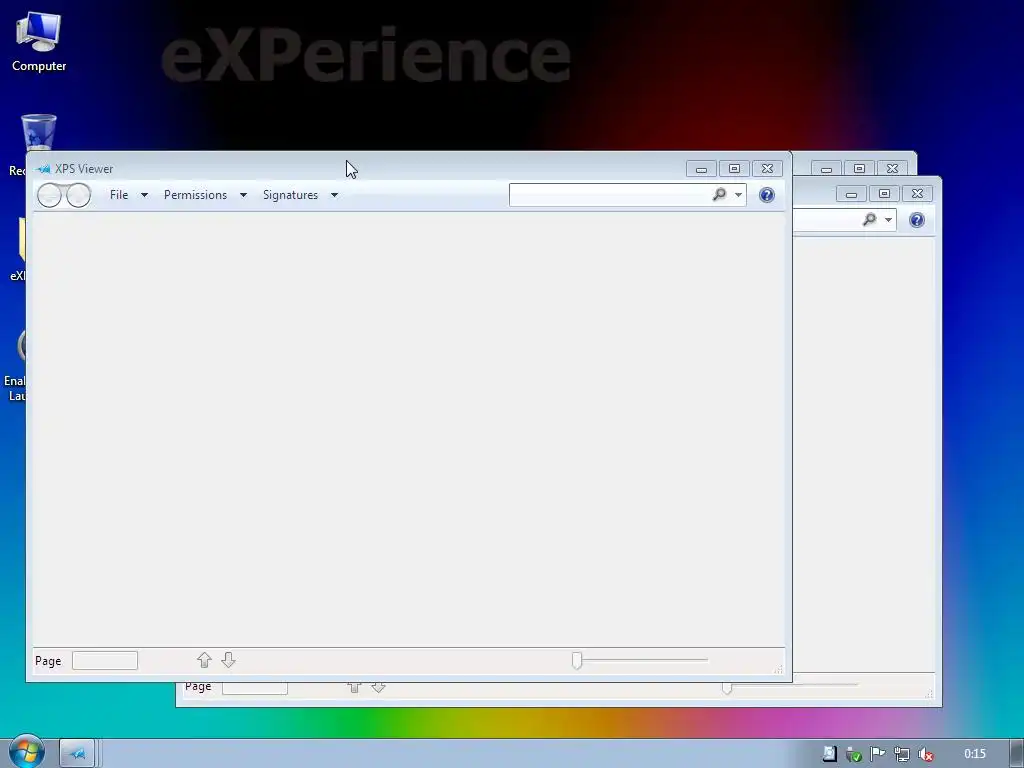The height and width of the screenshot is (768, 1024).
Task: Close the front XPS Viewer window
Action: [x=767, y=169]
